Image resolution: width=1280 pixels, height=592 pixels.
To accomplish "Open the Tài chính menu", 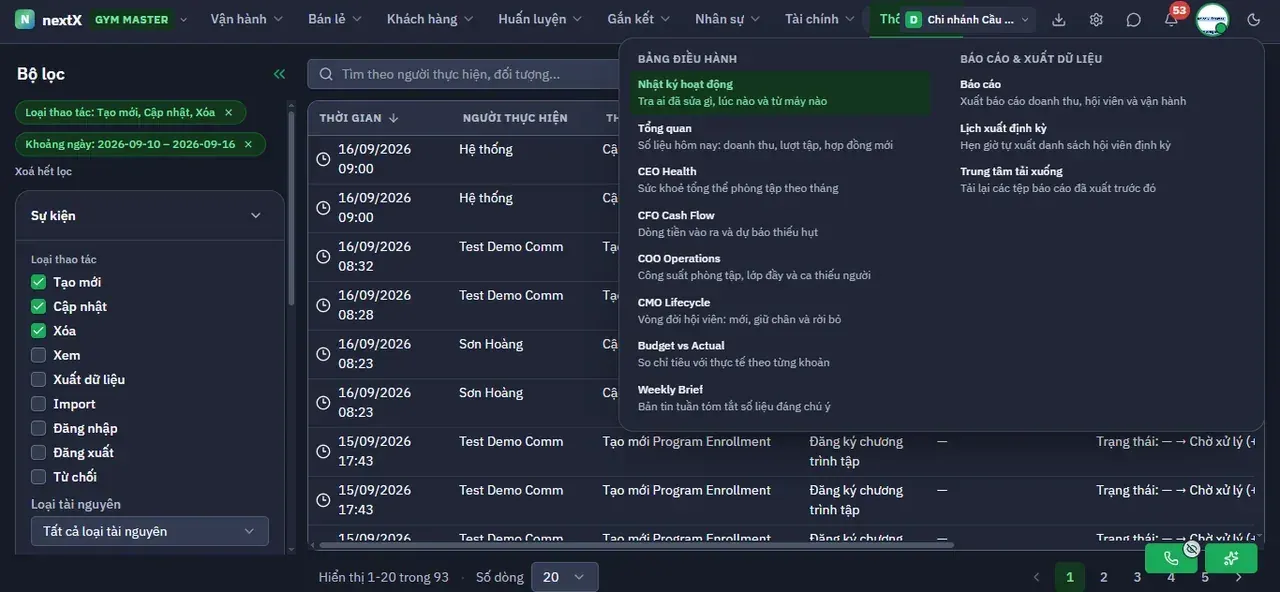I will [x=820, y=19].
